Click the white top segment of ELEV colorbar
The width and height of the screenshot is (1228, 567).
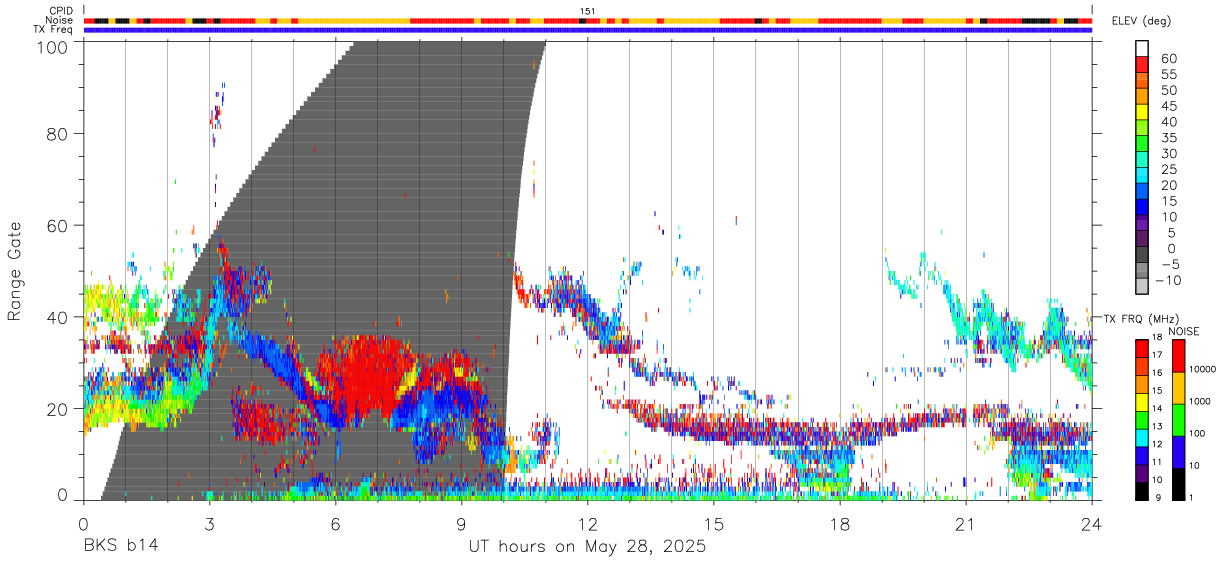(x=1142, y=49)
